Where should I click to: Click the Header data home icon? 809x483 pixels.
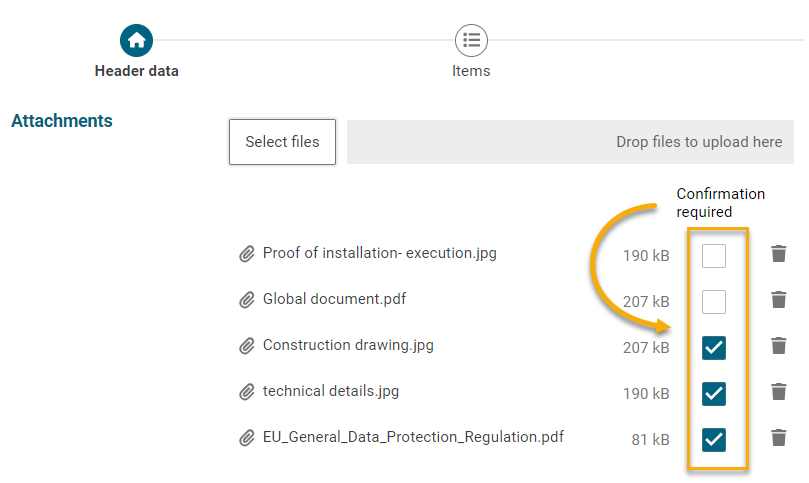(x=137, y=41)
